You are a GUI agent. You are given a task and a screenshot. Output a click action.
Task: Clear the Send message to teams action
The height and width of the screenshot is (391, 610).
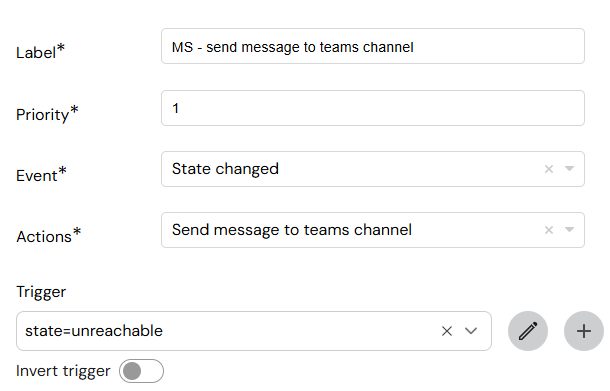[549, 230]
